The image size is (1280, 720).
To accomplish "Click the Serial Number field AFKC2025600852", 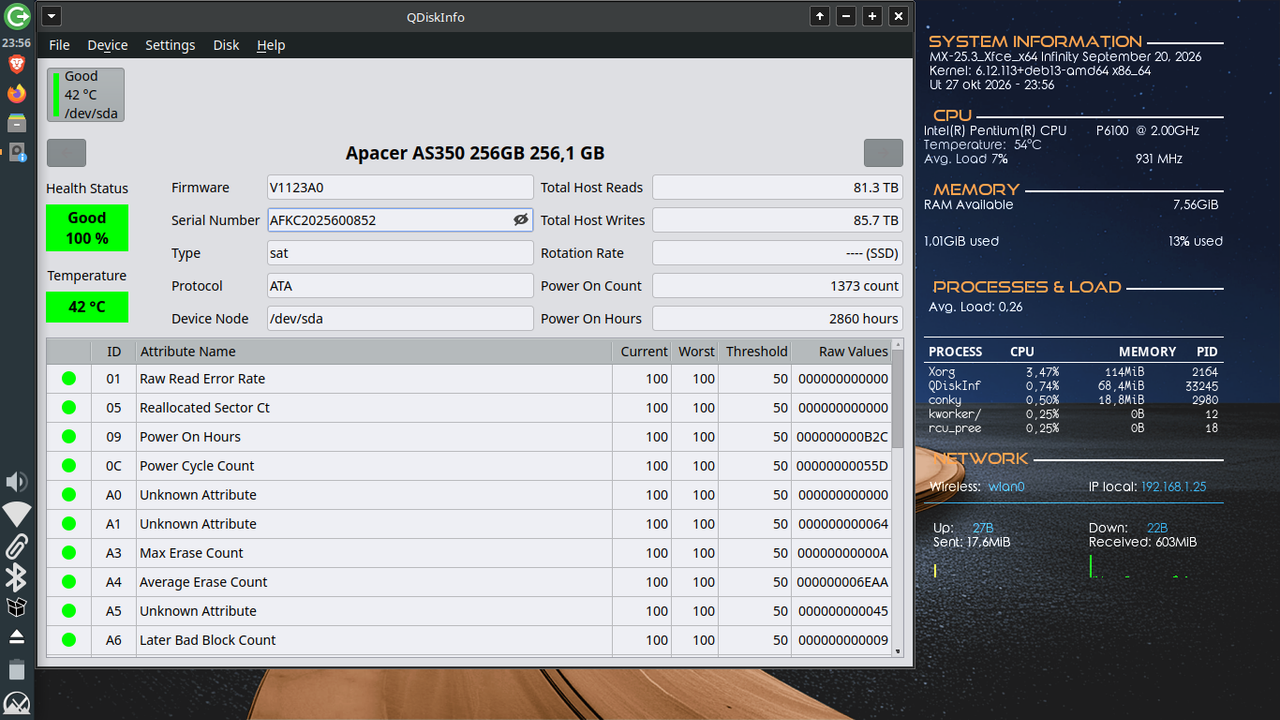I will click(400, 220).
